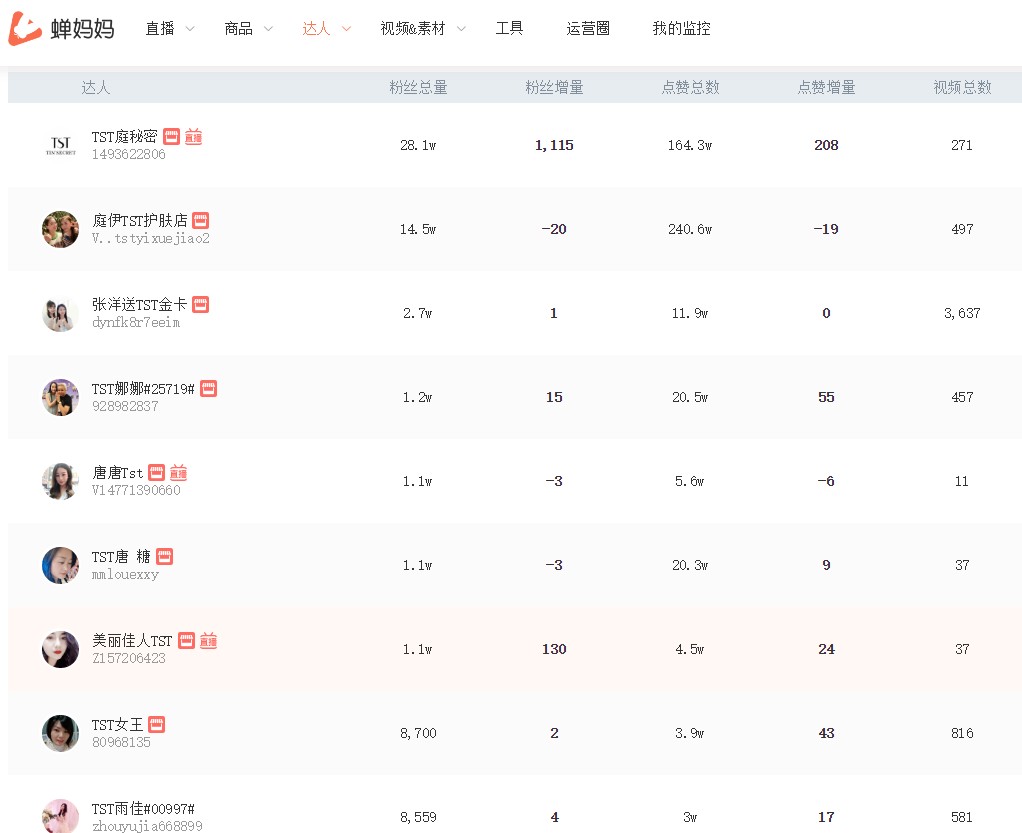Go to the 运营圈 section

tap(588, 28)
